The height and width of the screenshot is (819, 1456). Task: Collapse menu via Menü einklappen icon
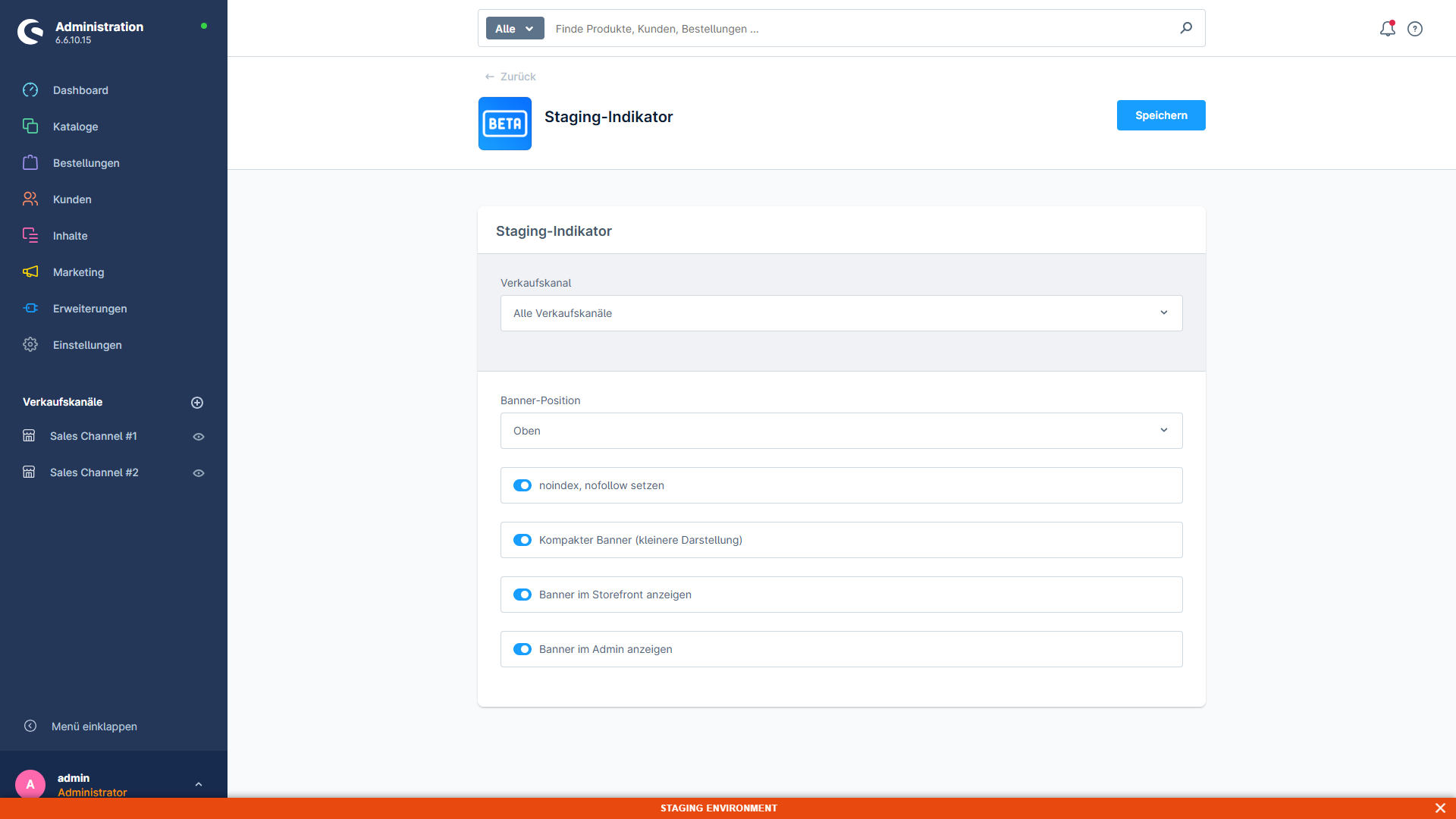30,726
